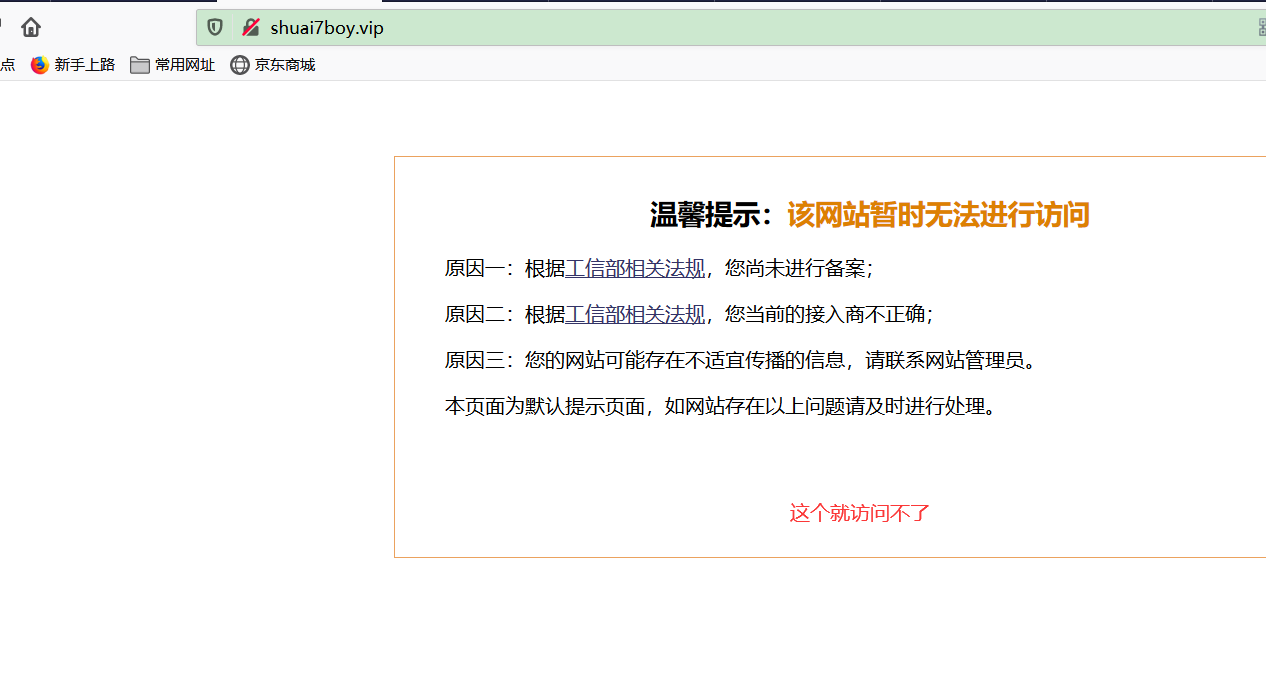Open the tracking protection shield icon
The image size is (1266, 676).
click(x=215, y=27)
